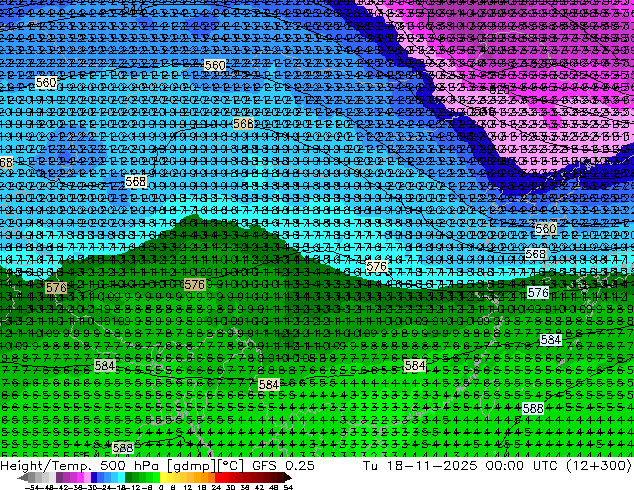
Task: Click the "24" value under the legend
Action: (x=216, y=487)
